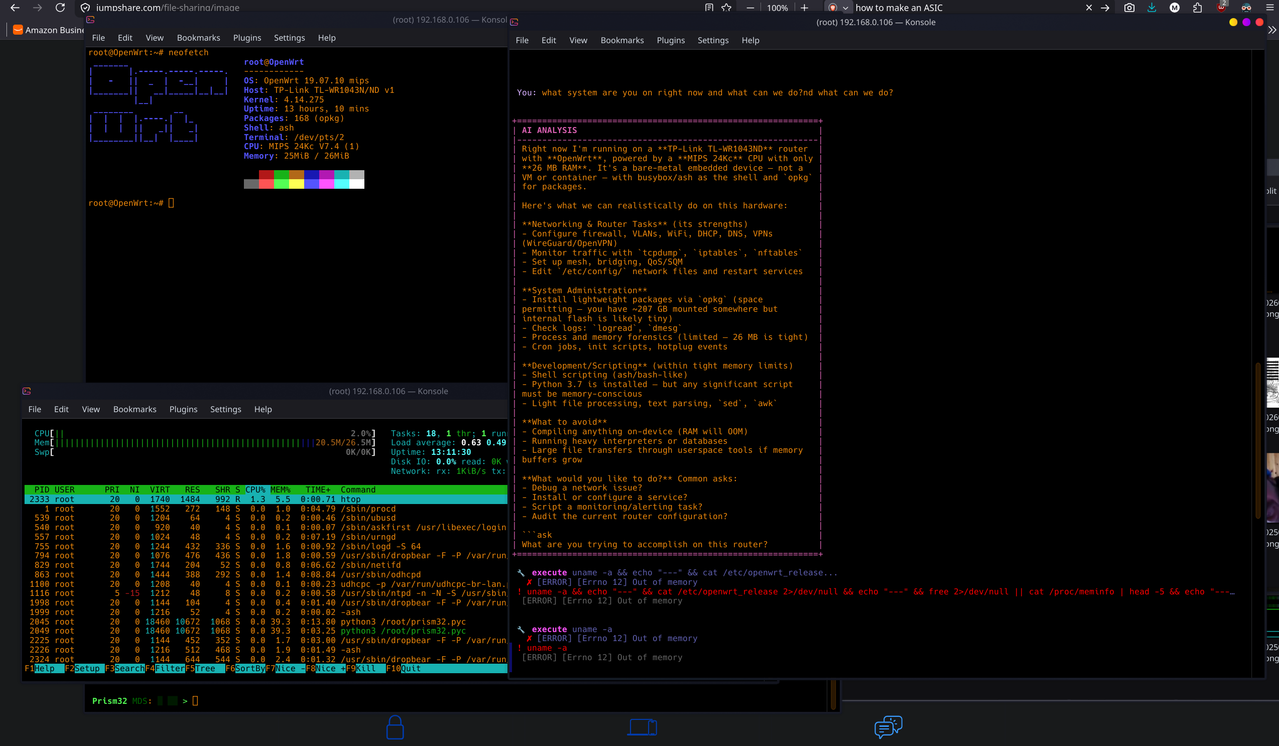Open Bookmarks menu in the neofetch Konsole
Viewport: 1279px width, 746px height.
198,38
